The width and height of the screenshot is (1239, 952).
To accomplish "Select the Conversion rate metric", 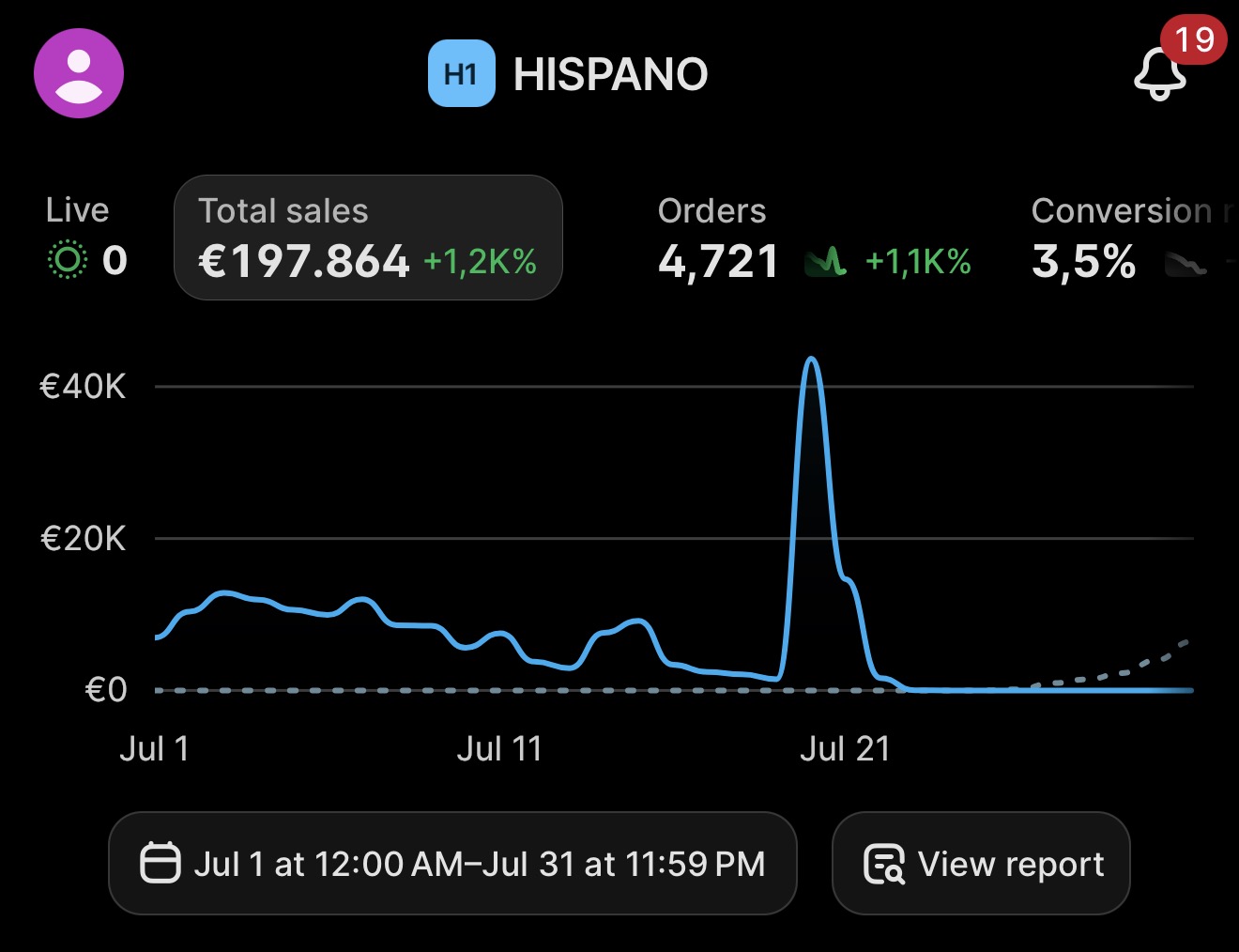I will point(1134,238).
